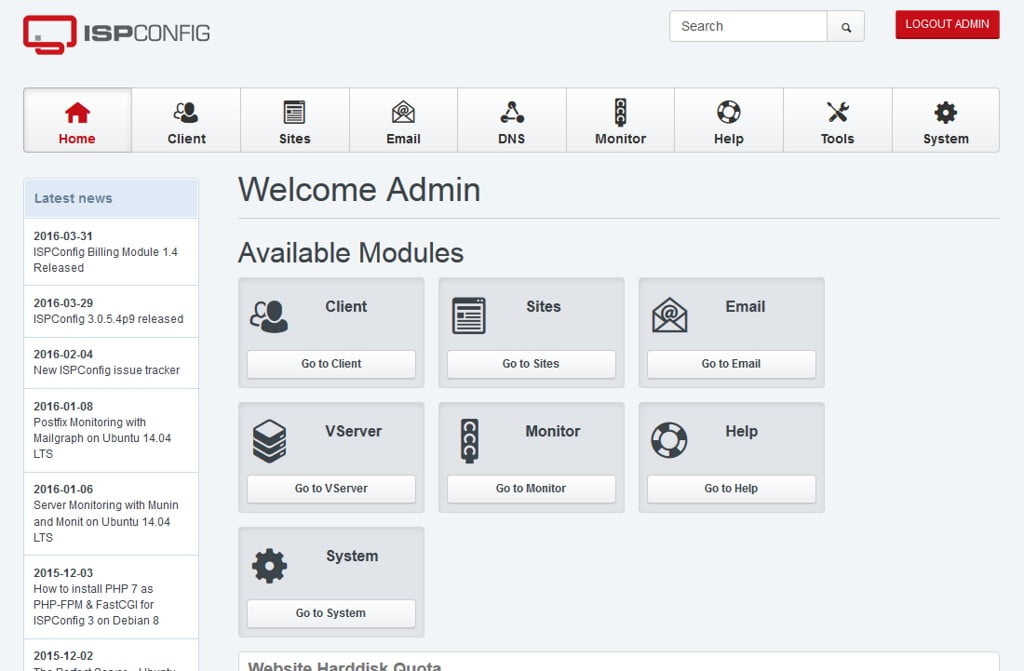Click the Email envelope icon in modules
Viewport: 1024px width, 671px height.
tap(669, 315)
